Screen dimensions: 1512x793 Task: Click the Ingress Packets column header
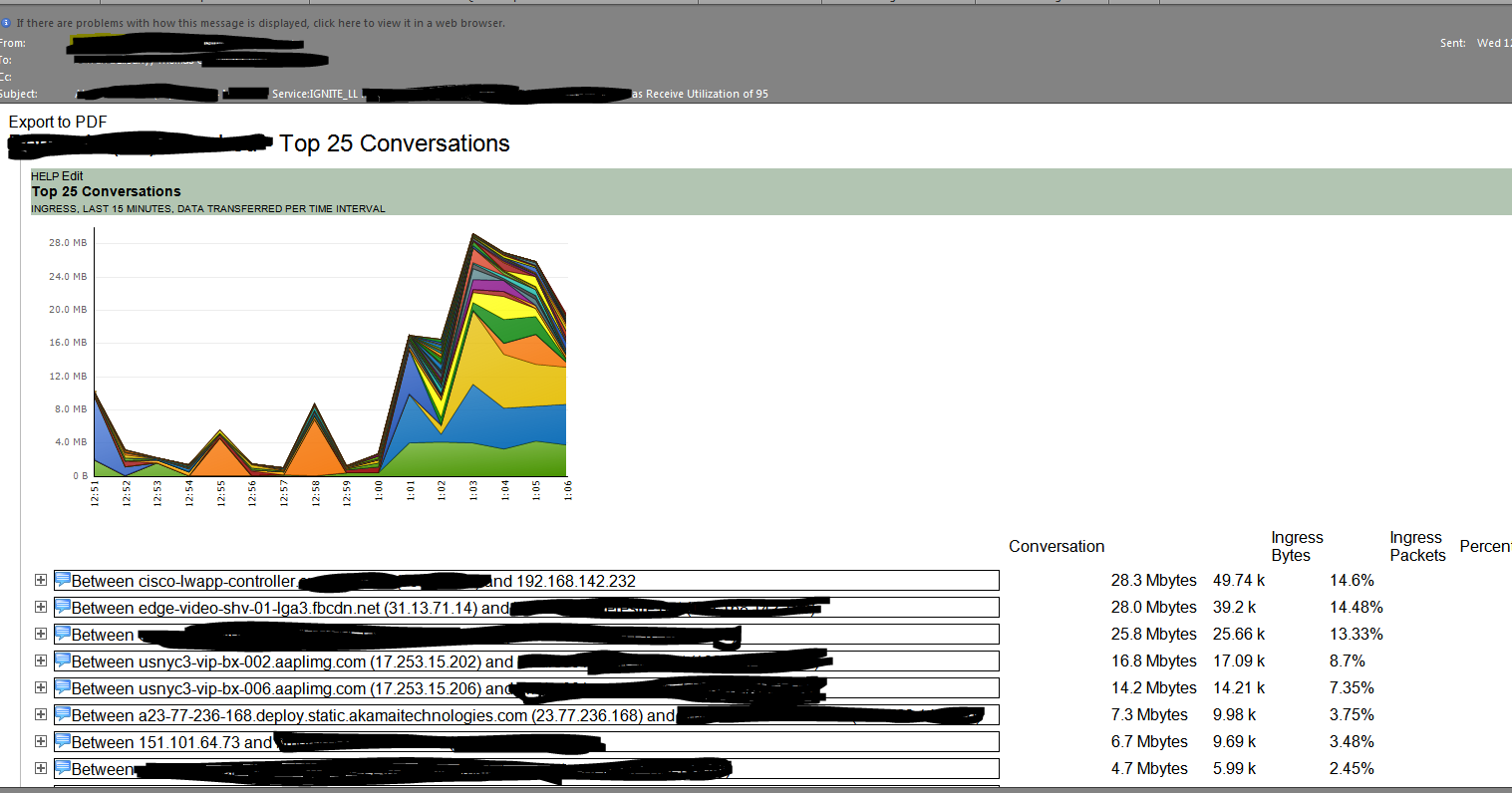[x=1417, y=546]
